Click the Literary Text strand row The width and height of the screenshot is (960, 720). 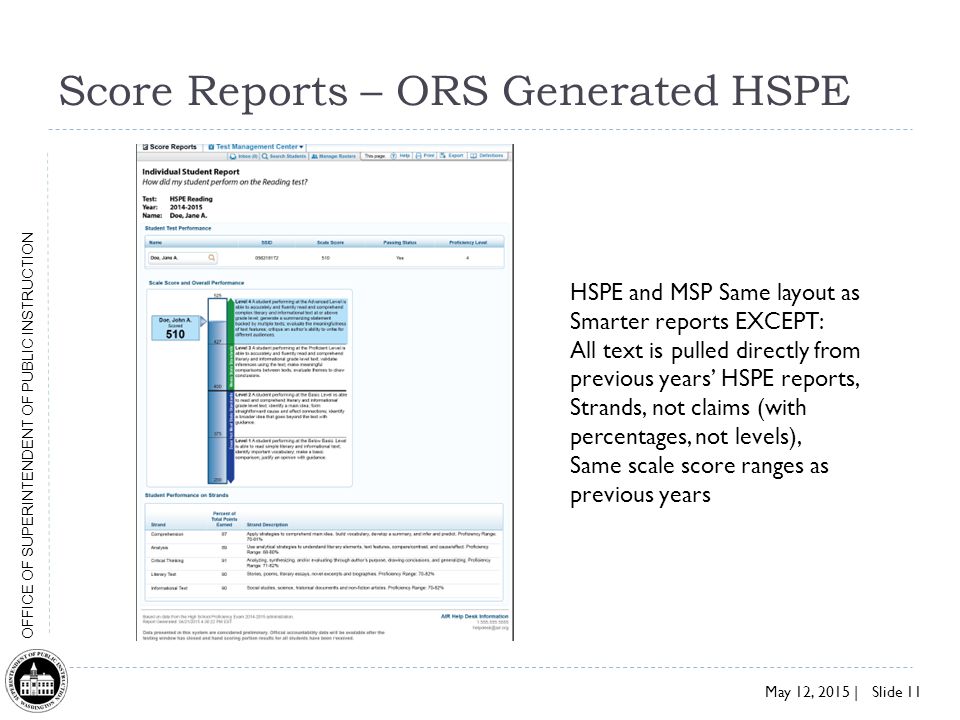pyautogui.click(x=324, y=574)
